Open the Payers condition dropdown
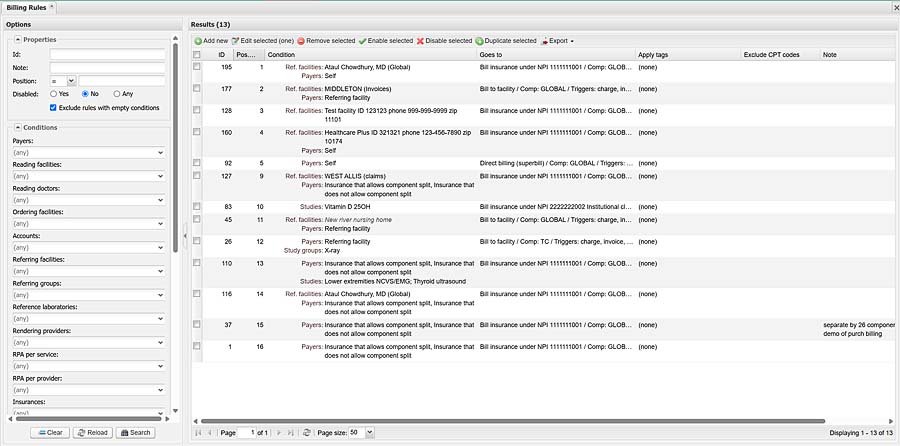 (160, 153)
